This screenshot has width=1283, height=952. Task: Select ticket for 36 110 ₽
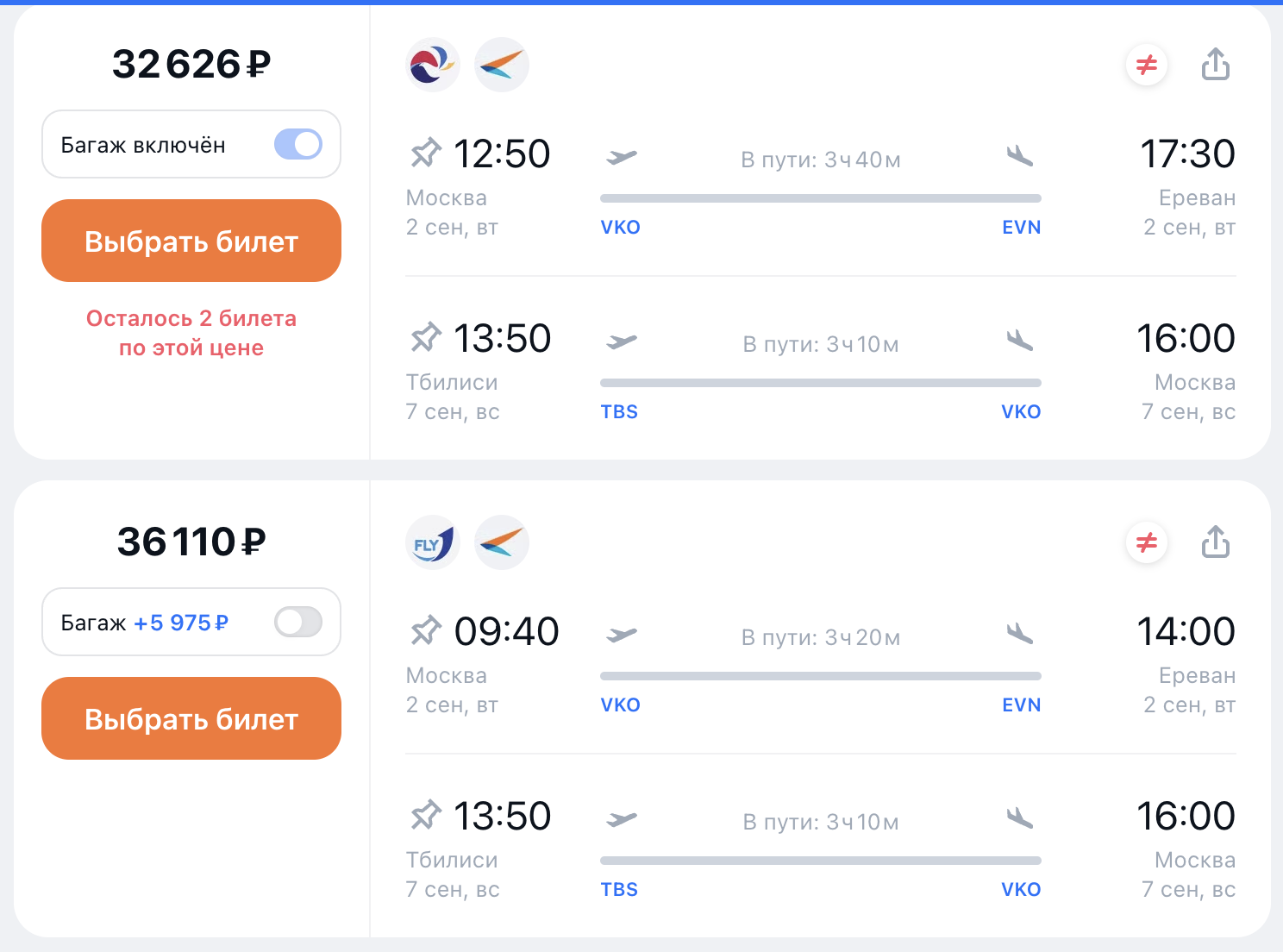tap(191, 718)
